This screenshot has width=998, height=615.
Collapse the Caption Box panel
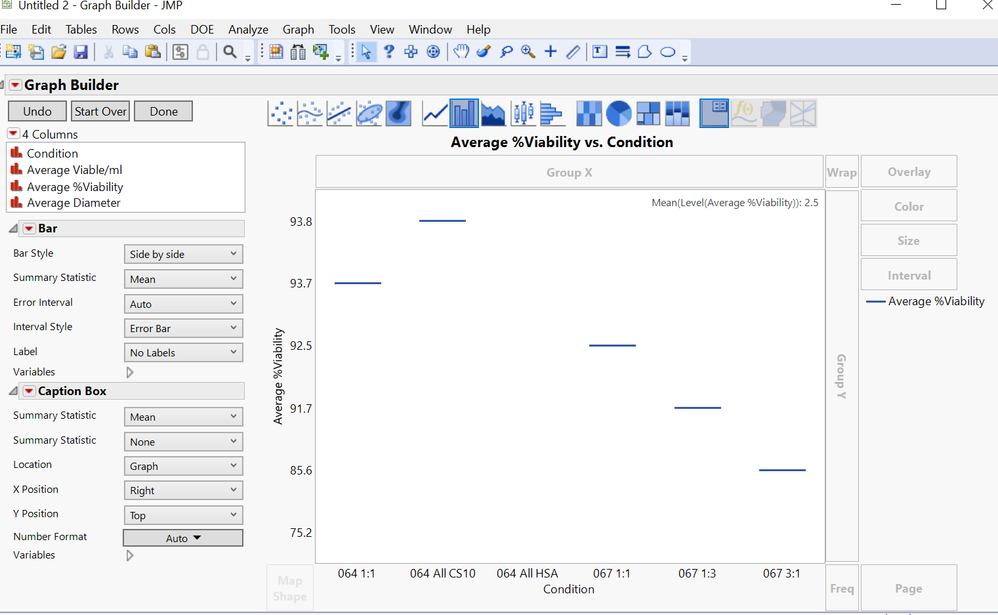click(x=12, y=390)
